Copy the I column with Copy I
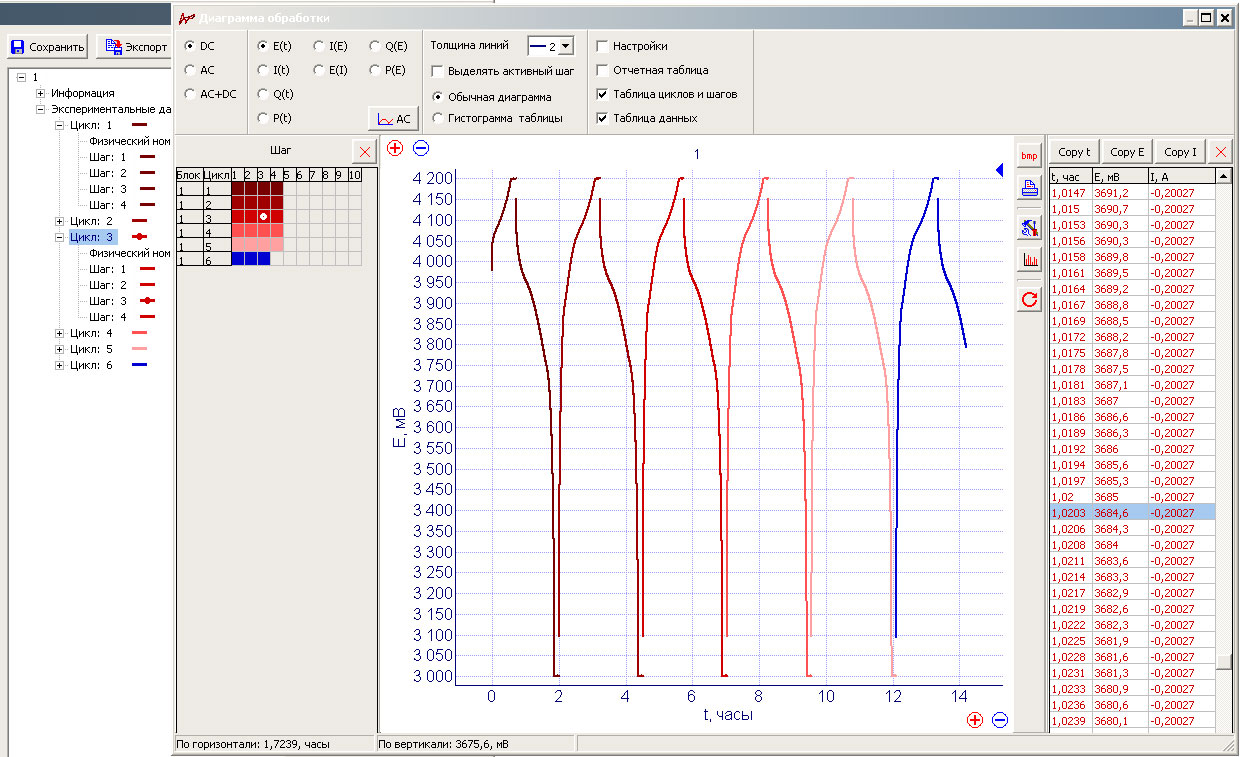 click(x=1180, y=152)
